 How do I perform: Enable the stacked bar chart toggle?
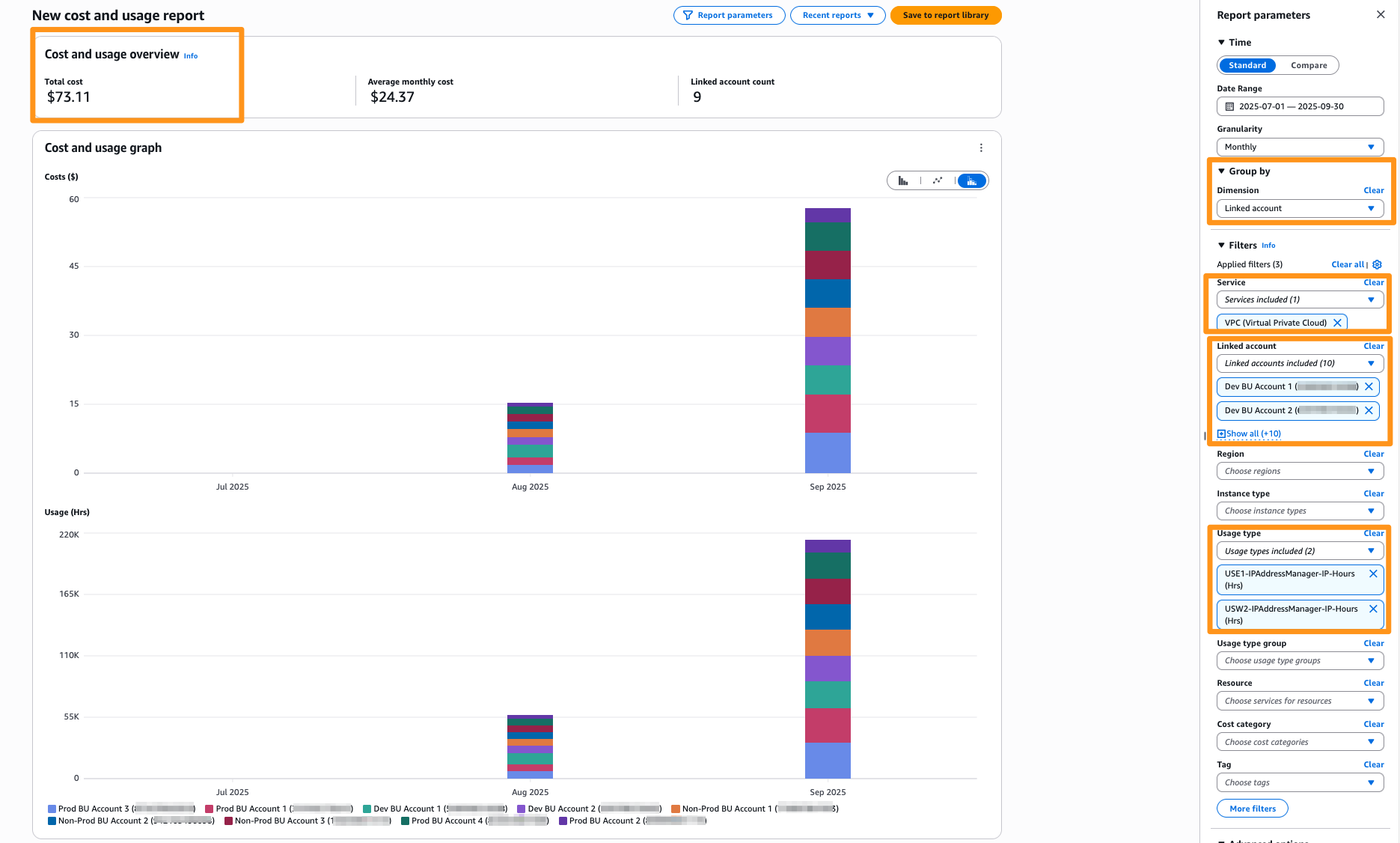click(x=971, y=180)
